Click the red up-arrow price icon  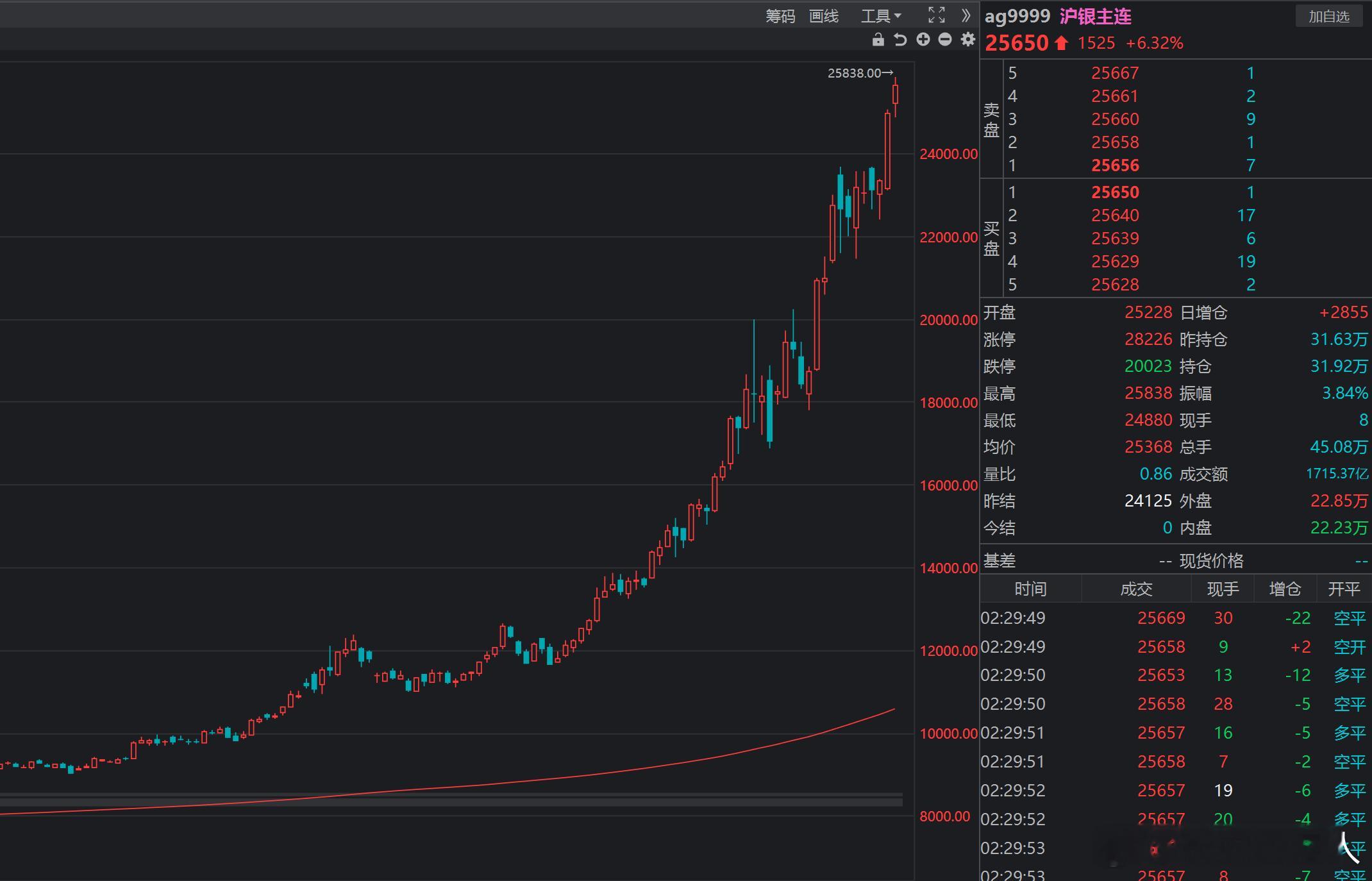1061,43
